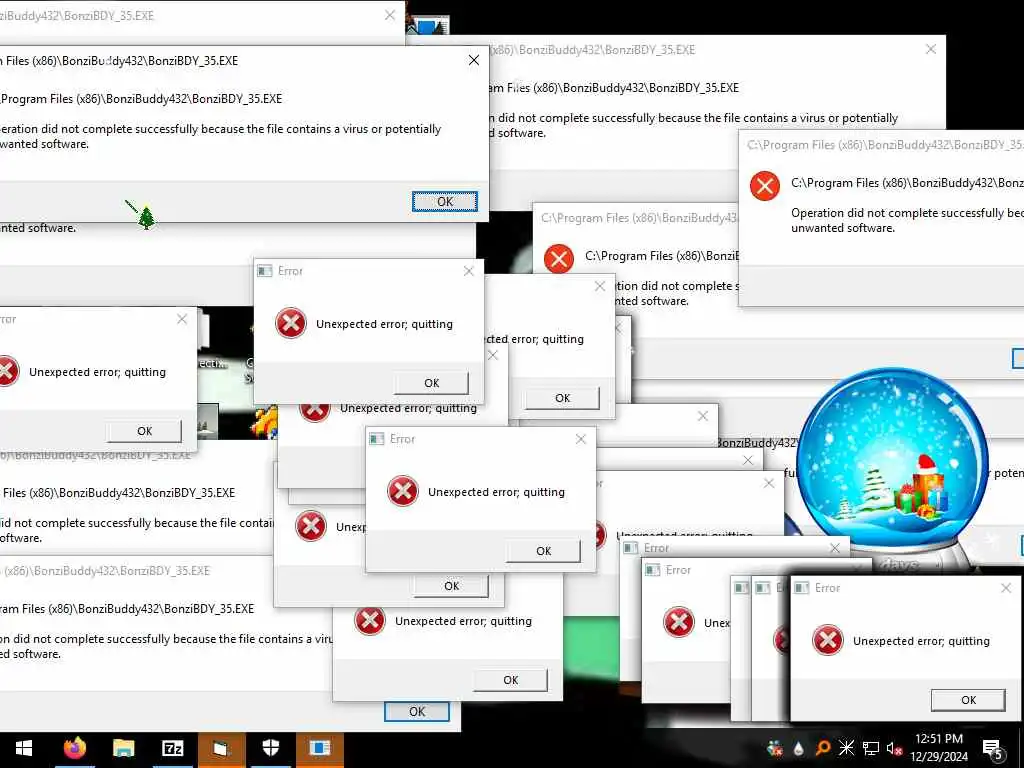Open the network status tray icon

871,749
